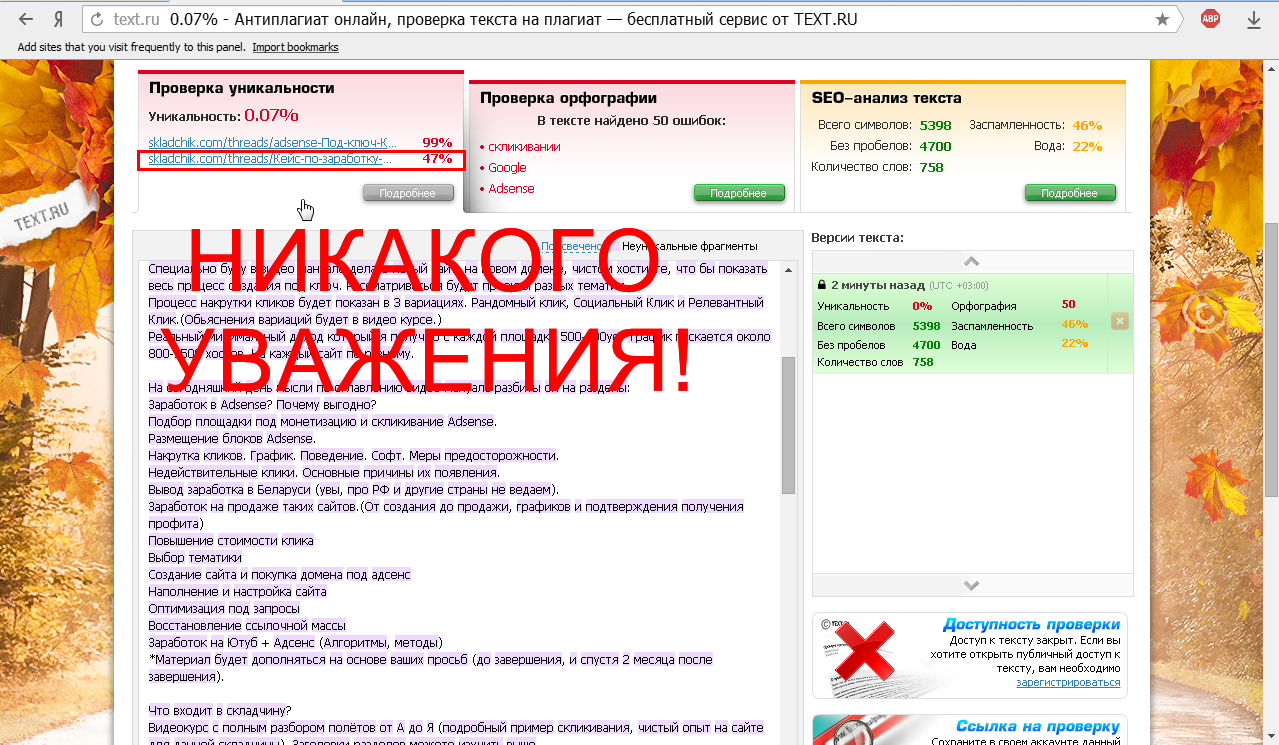Click the SEO-анализ текста panel heading
Viewport: 1279px width, 745px height.
click(886, 98)
